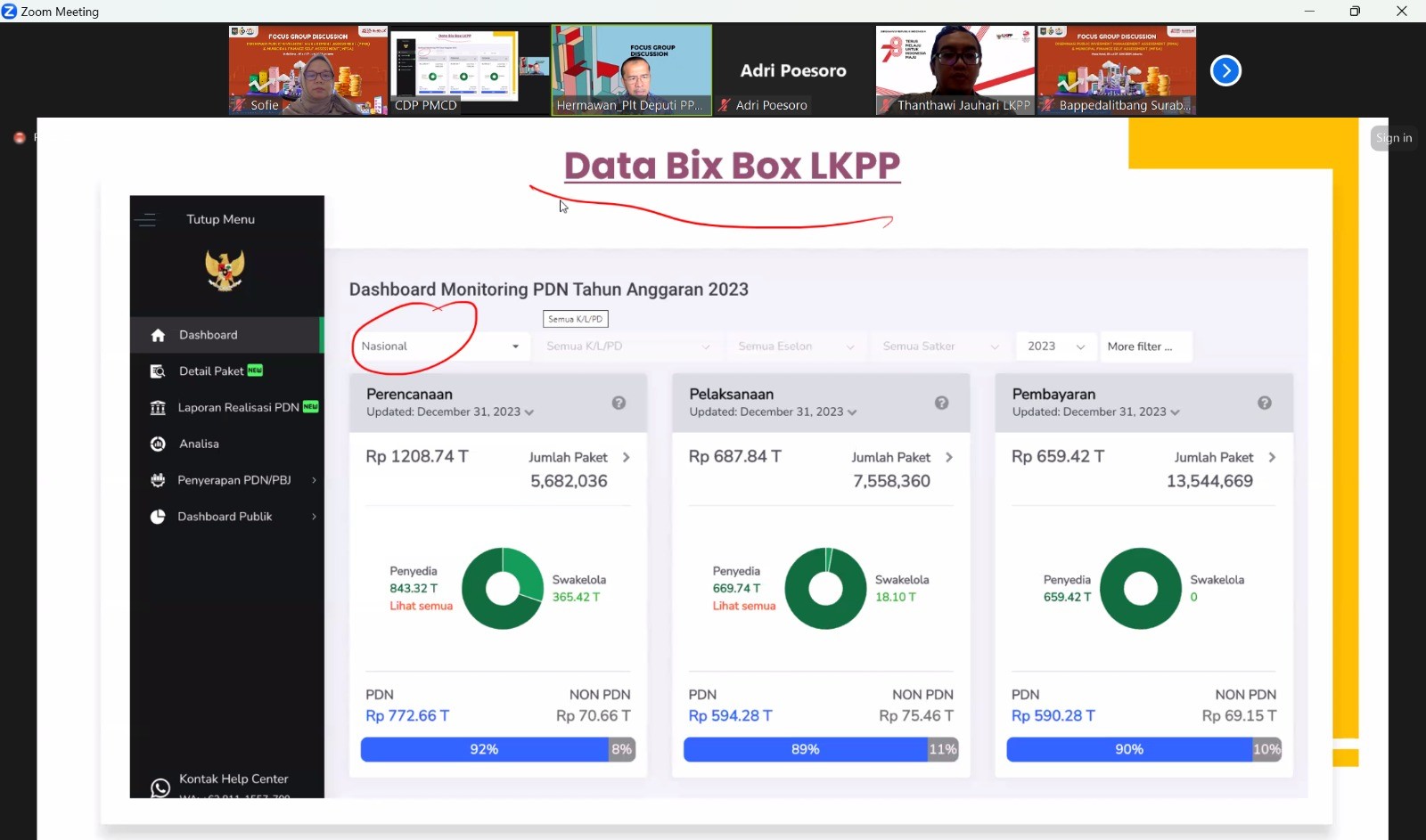The width and height of the screenshot is (1426, 840).
Task: Click the muted mic icon on Sofie tile
Action: click(x=239, y=105)
